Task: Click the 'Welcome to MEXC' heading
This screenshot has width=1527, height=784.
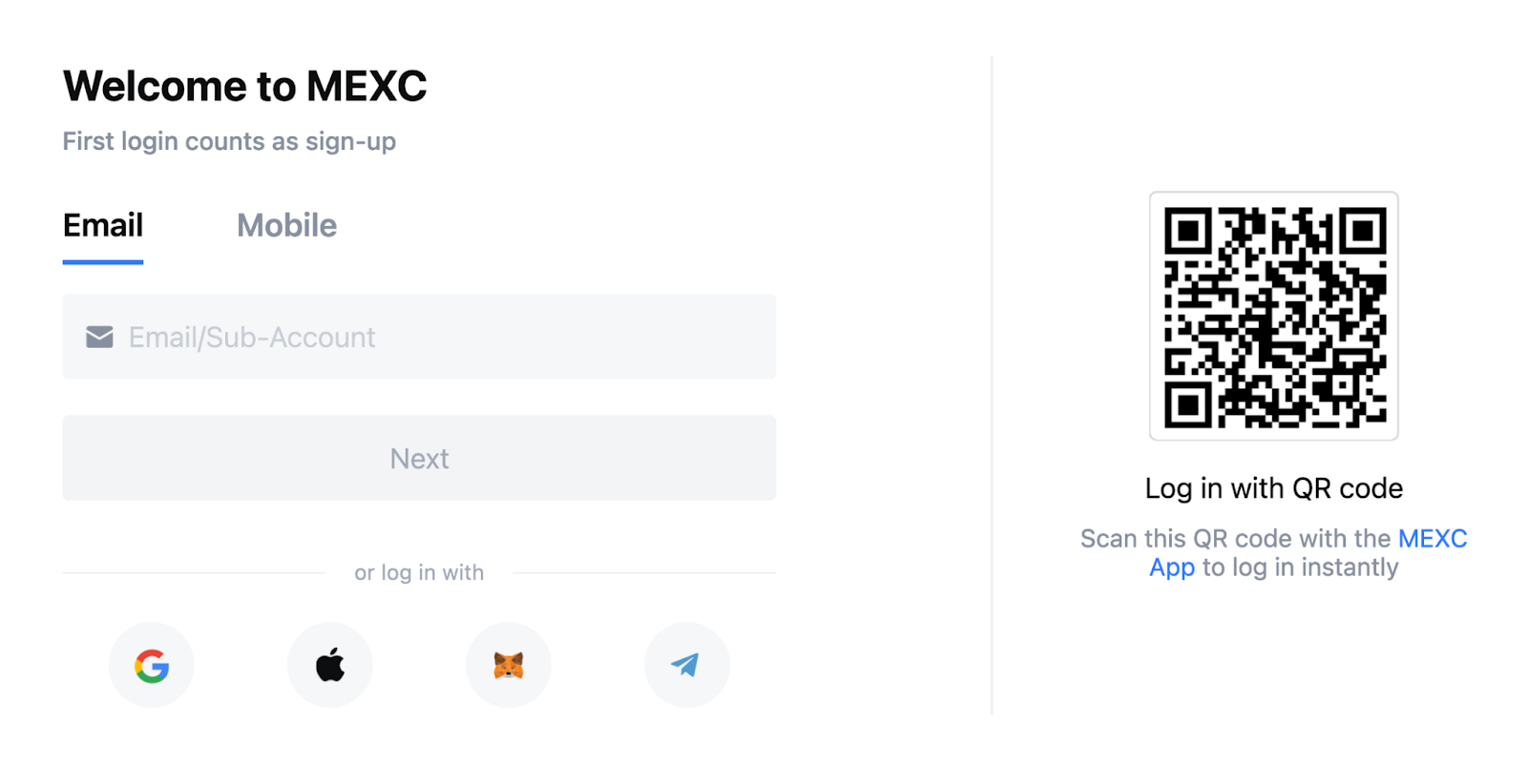Action: tap(245, 86)
